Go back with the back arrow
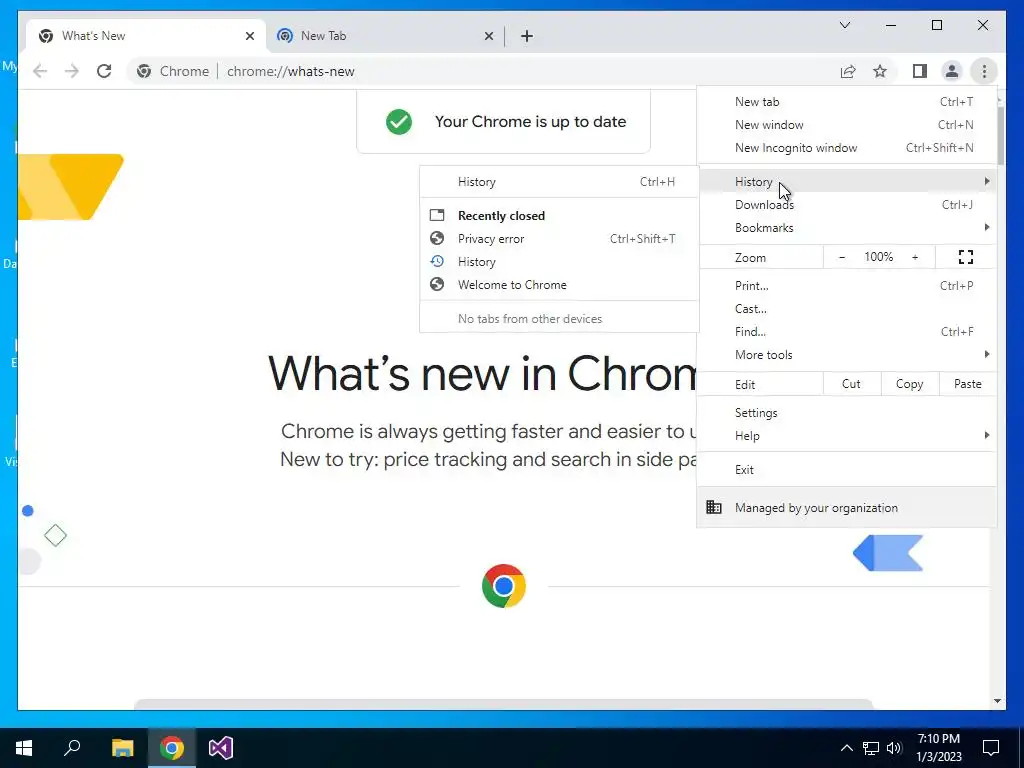 tap(40, 71)
